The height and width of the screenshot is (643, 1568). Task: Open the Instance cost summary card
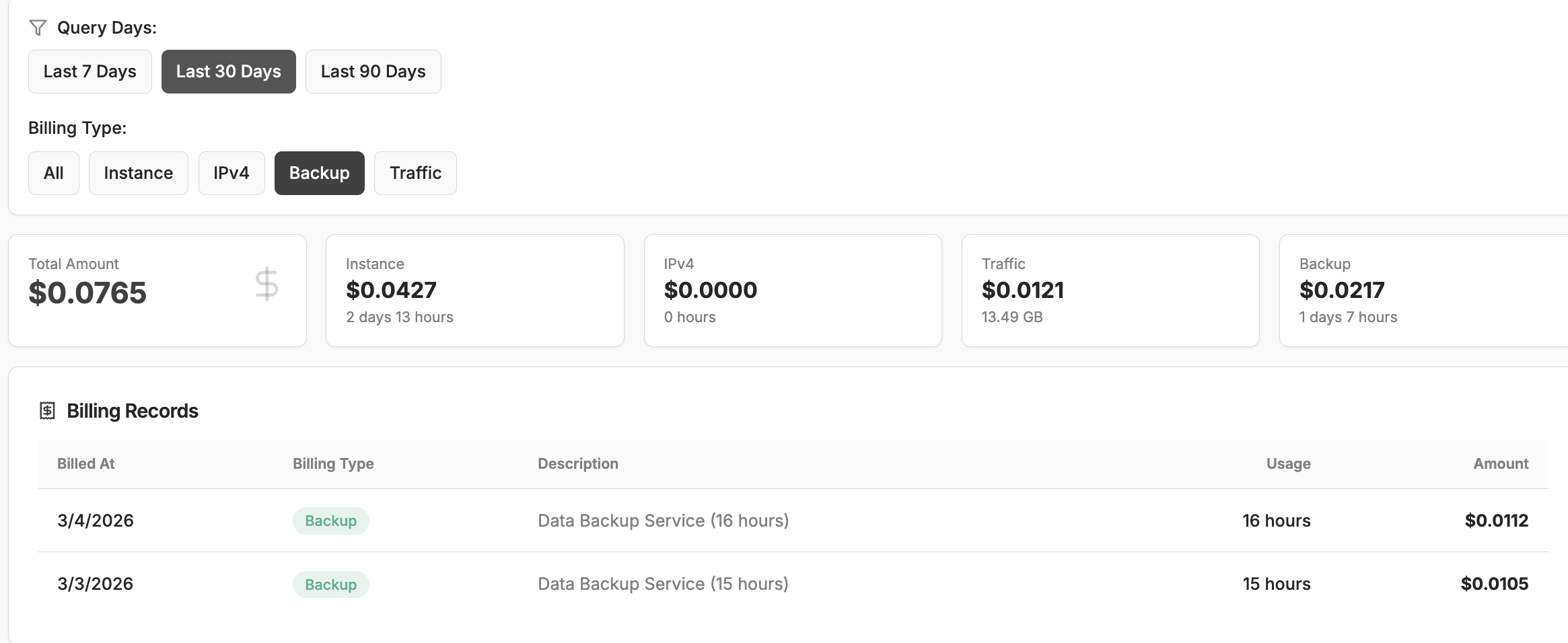(474, 291)
